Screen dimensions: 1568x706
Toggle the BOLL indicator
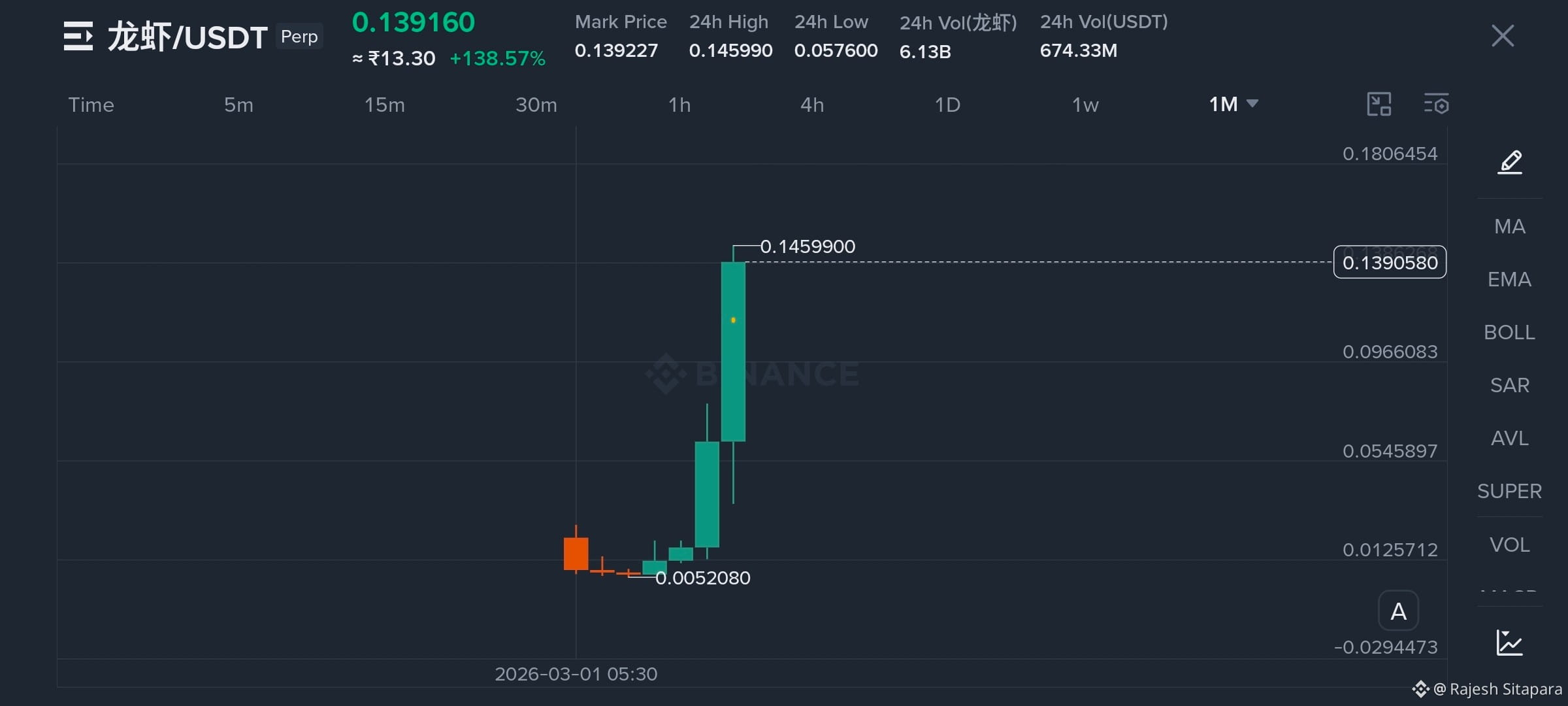1510,332
